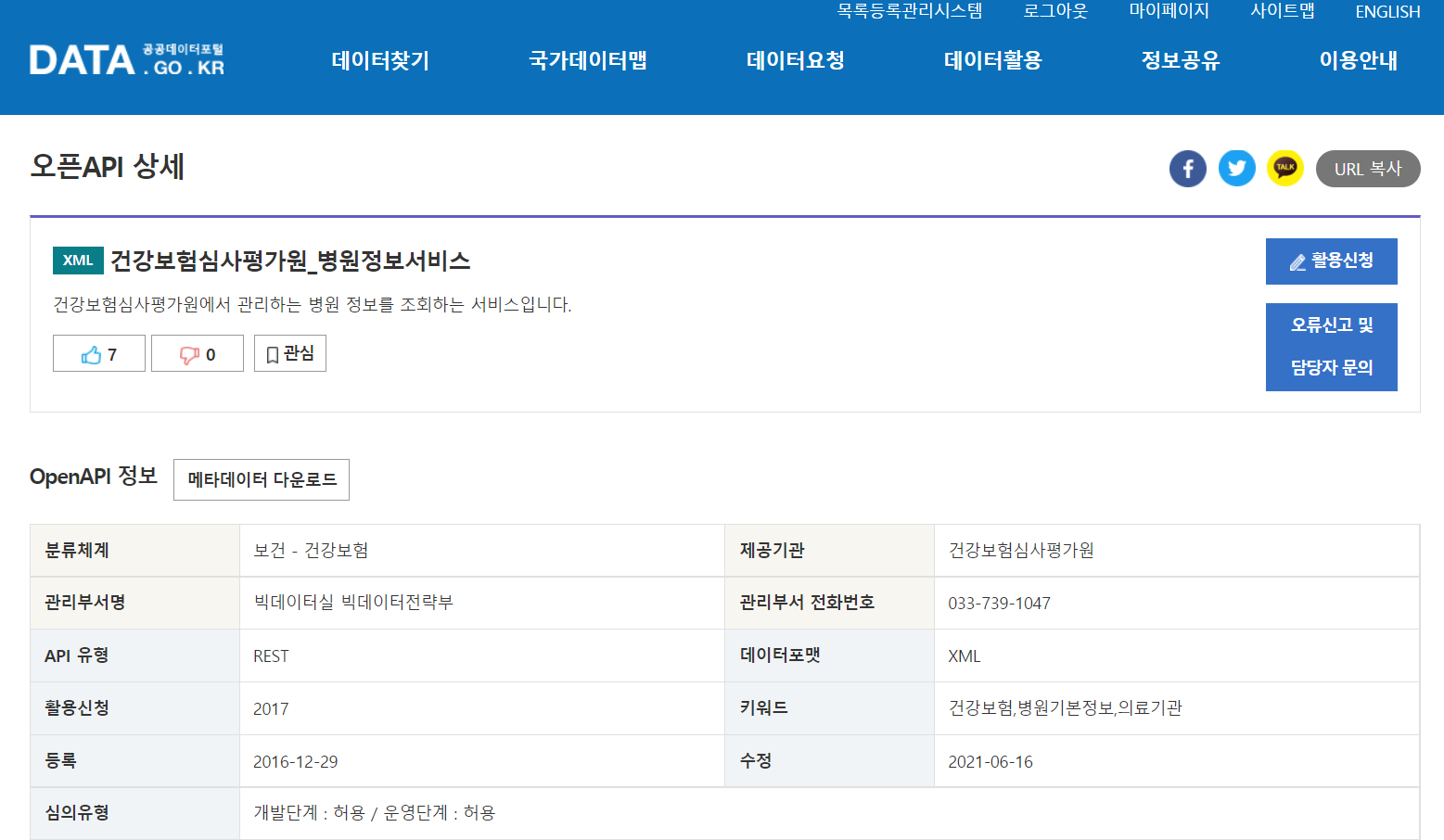Click the 로그아웃 link

pos(1055,11)
